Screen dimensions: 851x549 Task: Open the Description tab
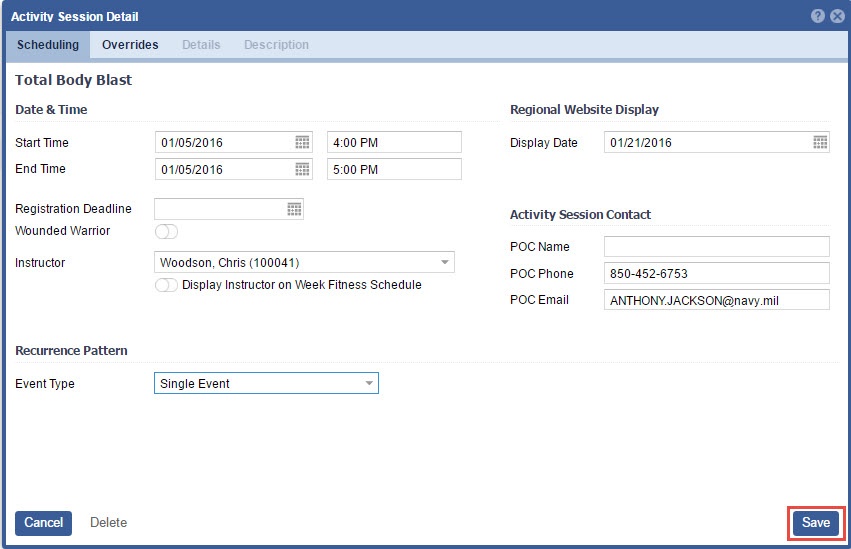pos(276,45)
